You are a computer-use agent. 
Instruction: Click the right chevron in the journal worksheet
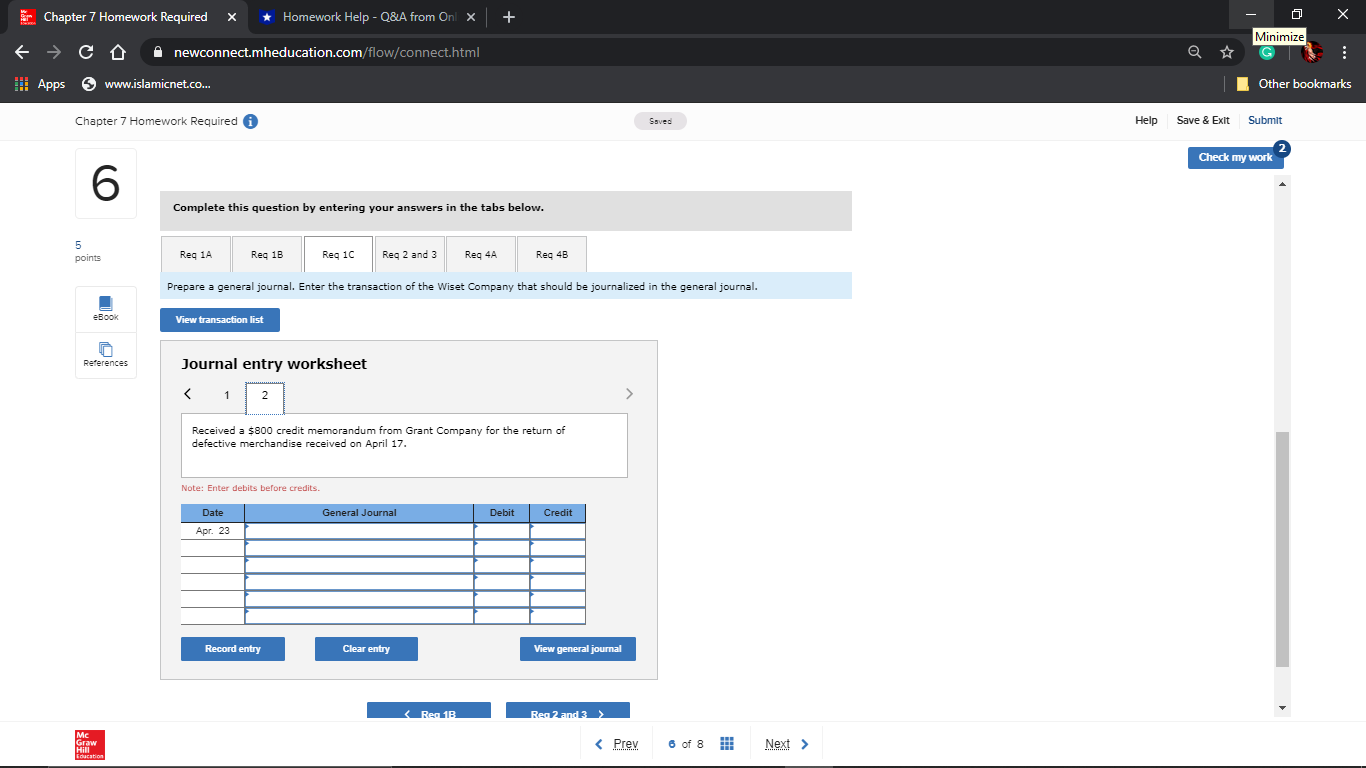[x=629, y=394]
